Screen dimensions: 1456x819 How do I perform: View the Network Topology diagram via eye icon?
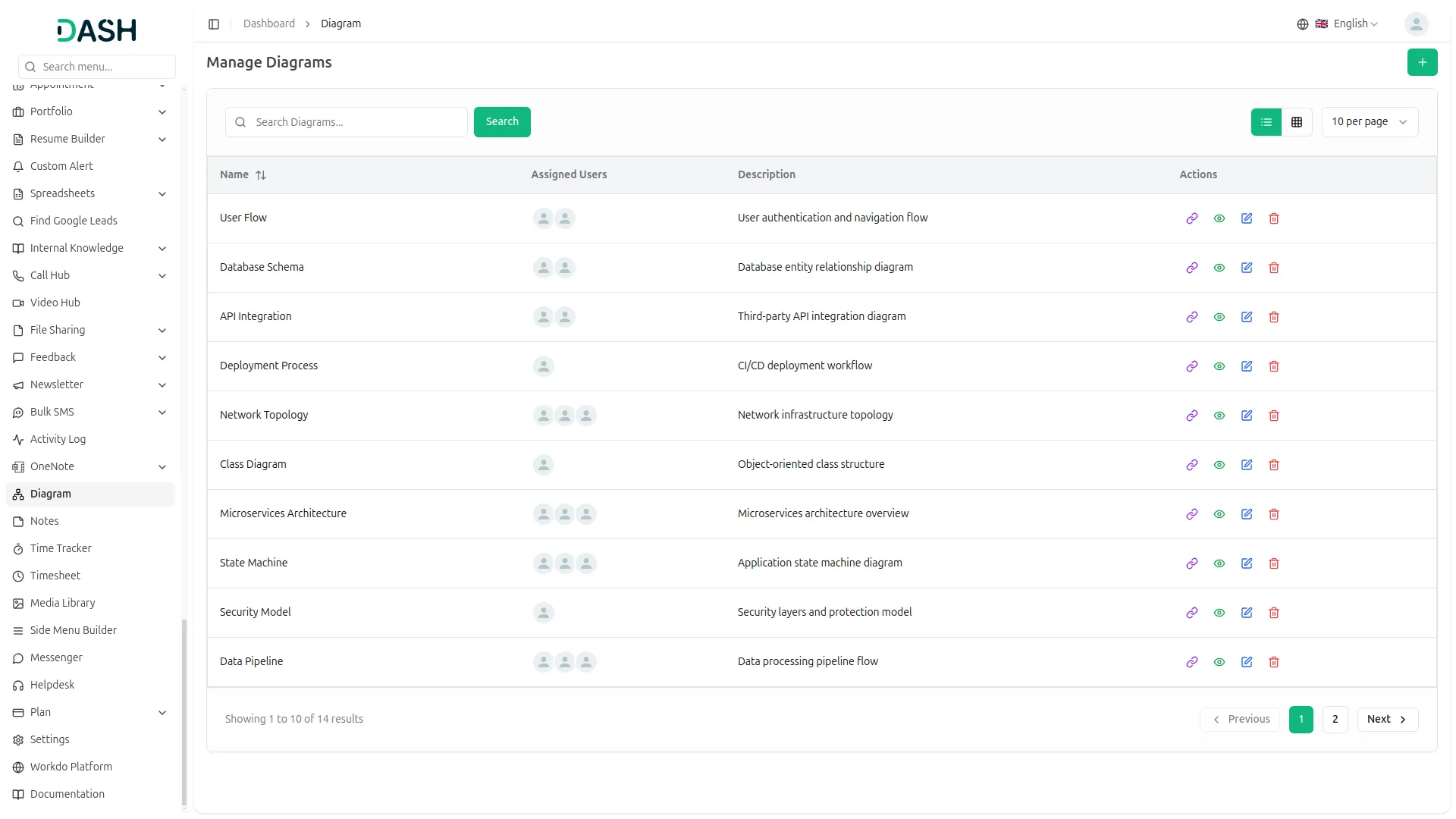[x=1219, y=416]
